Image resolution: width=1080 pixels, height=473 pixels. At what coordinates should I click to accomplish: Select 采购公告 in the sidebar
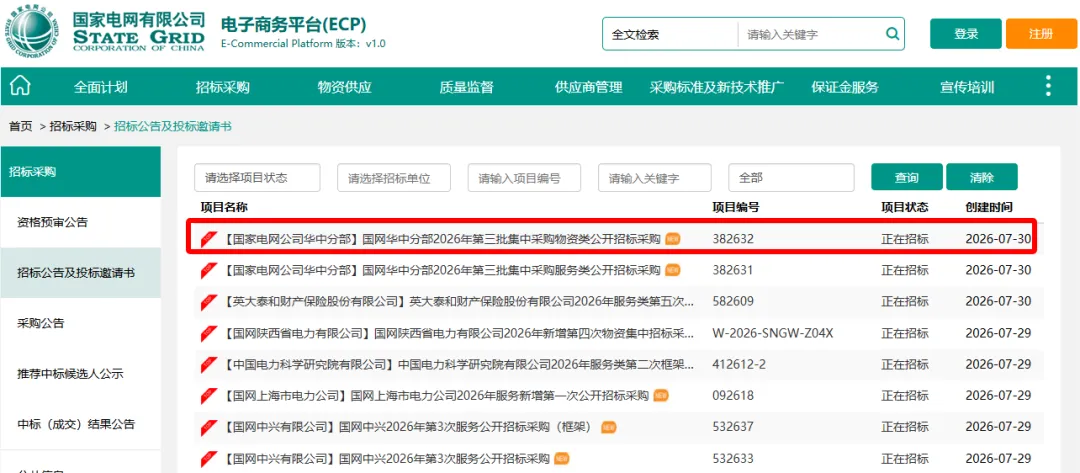pos(81,324)
